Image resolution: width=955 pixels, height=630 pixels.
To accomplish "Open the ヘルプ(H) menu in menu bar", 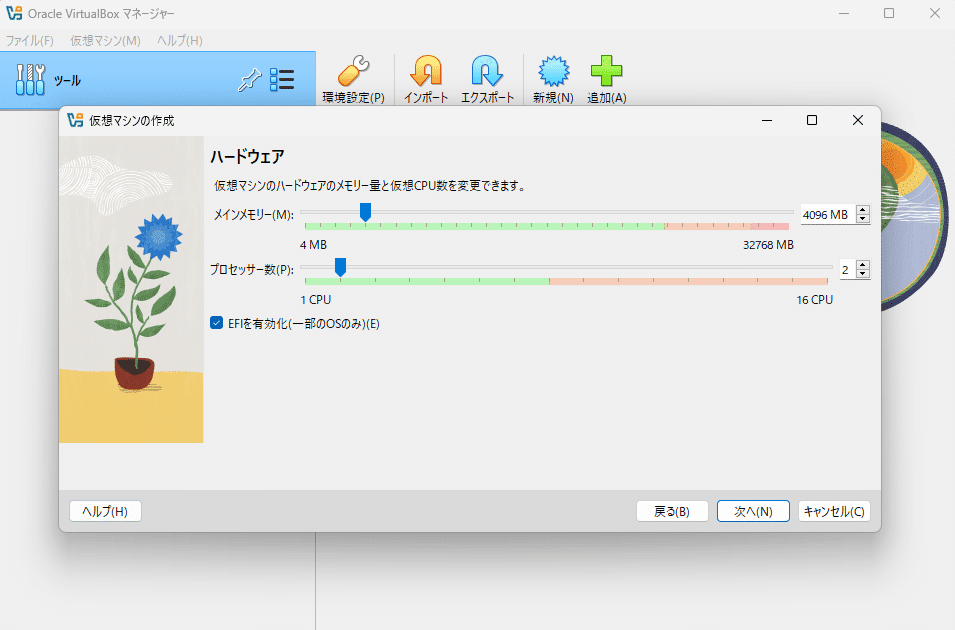I will coord(180,40).
